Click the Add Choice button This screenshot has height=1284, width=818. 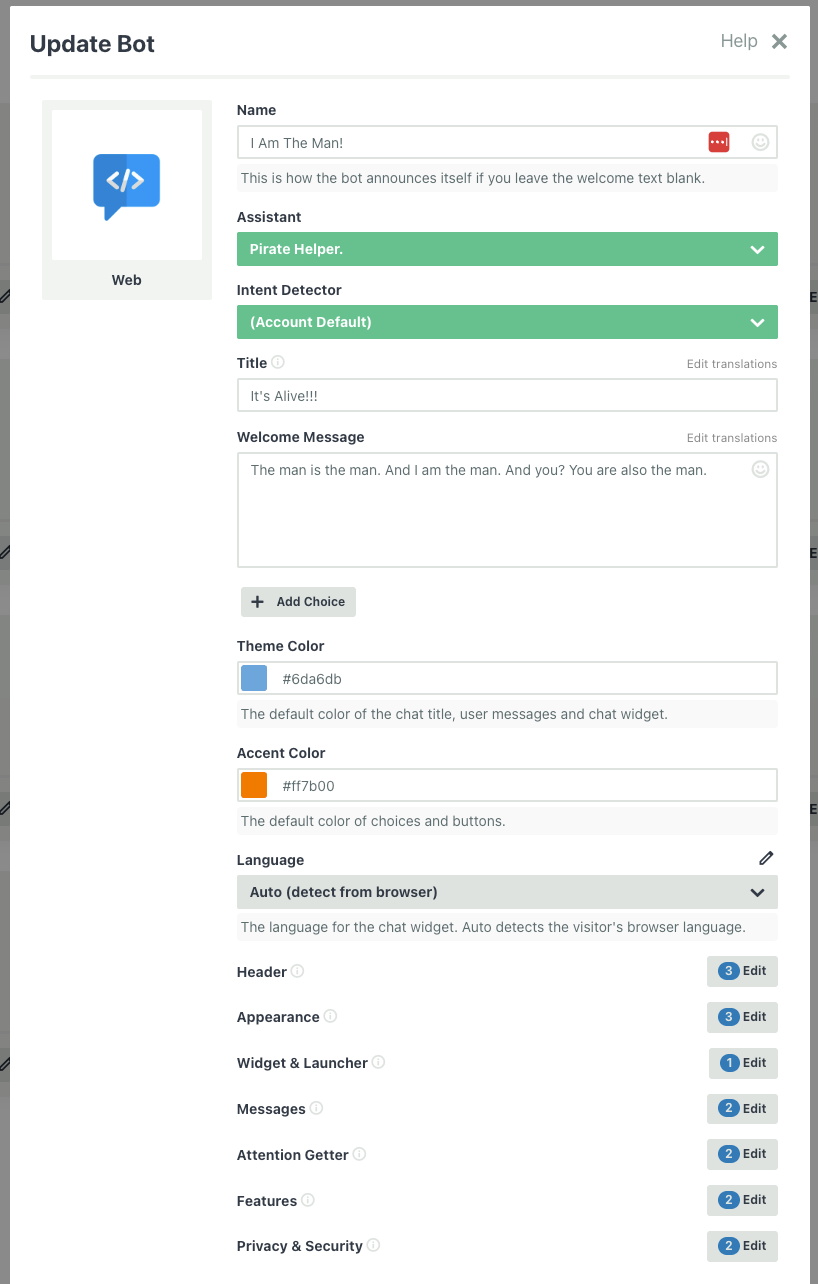coord(298,601)
